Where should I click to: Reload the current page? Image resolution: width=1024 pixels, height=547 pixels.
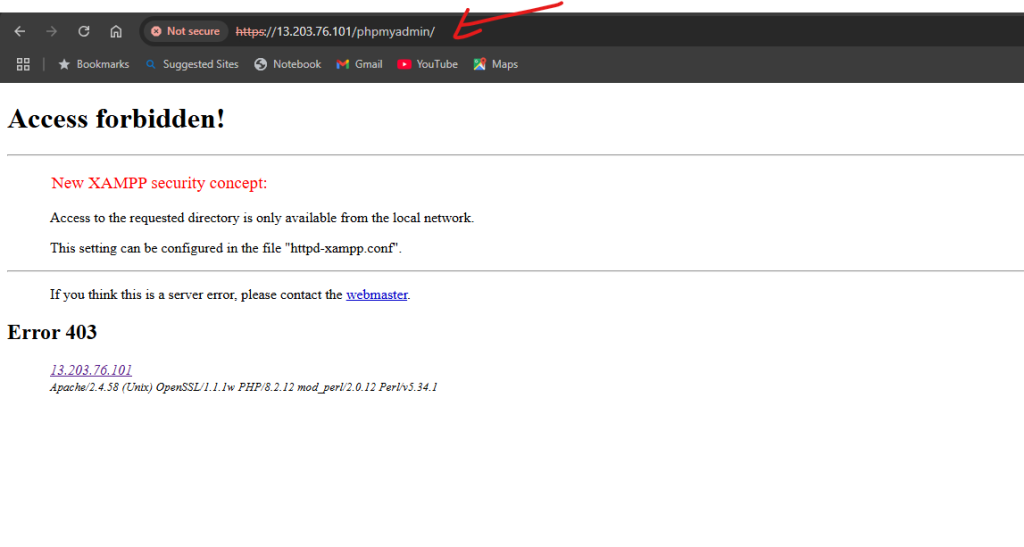pyautogui.click(x=84, y=31)
